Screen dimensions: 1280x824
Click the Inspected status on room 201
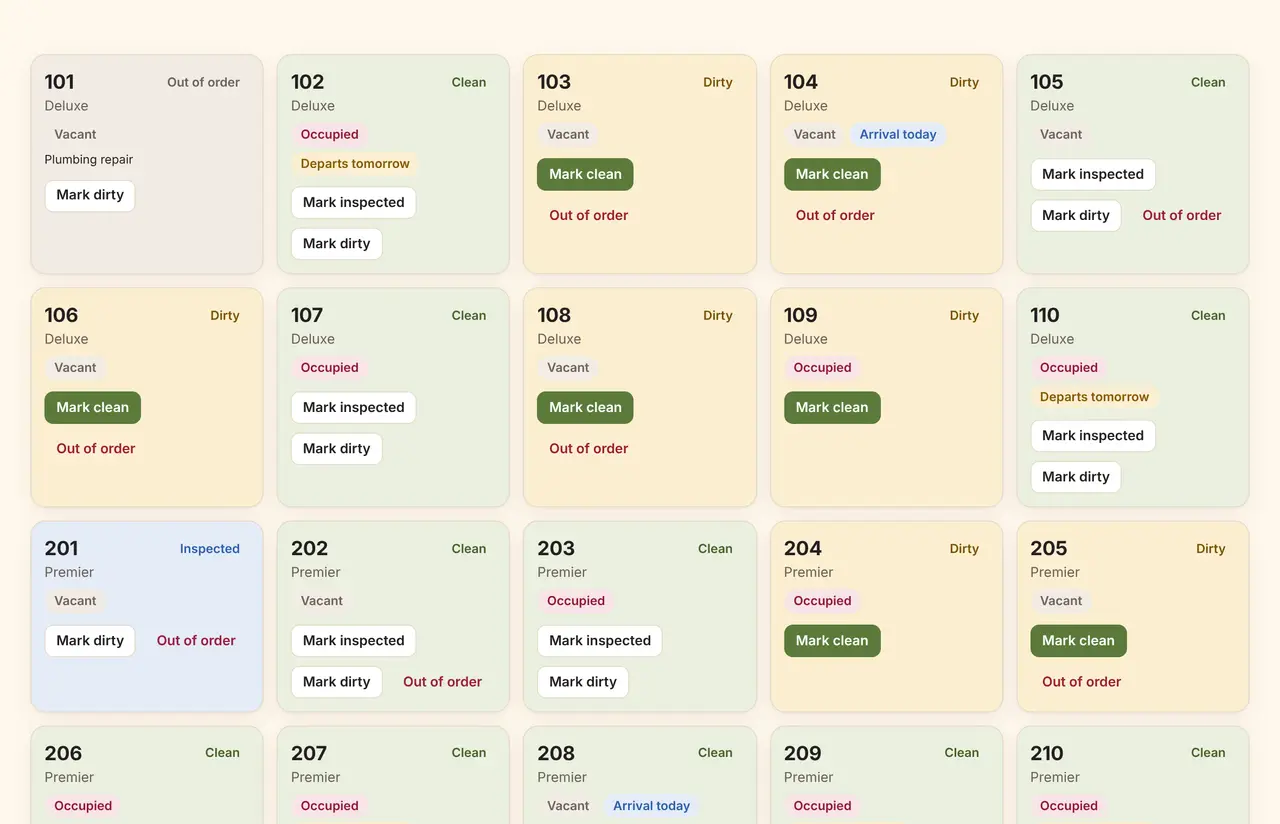(x=210, y=548)
